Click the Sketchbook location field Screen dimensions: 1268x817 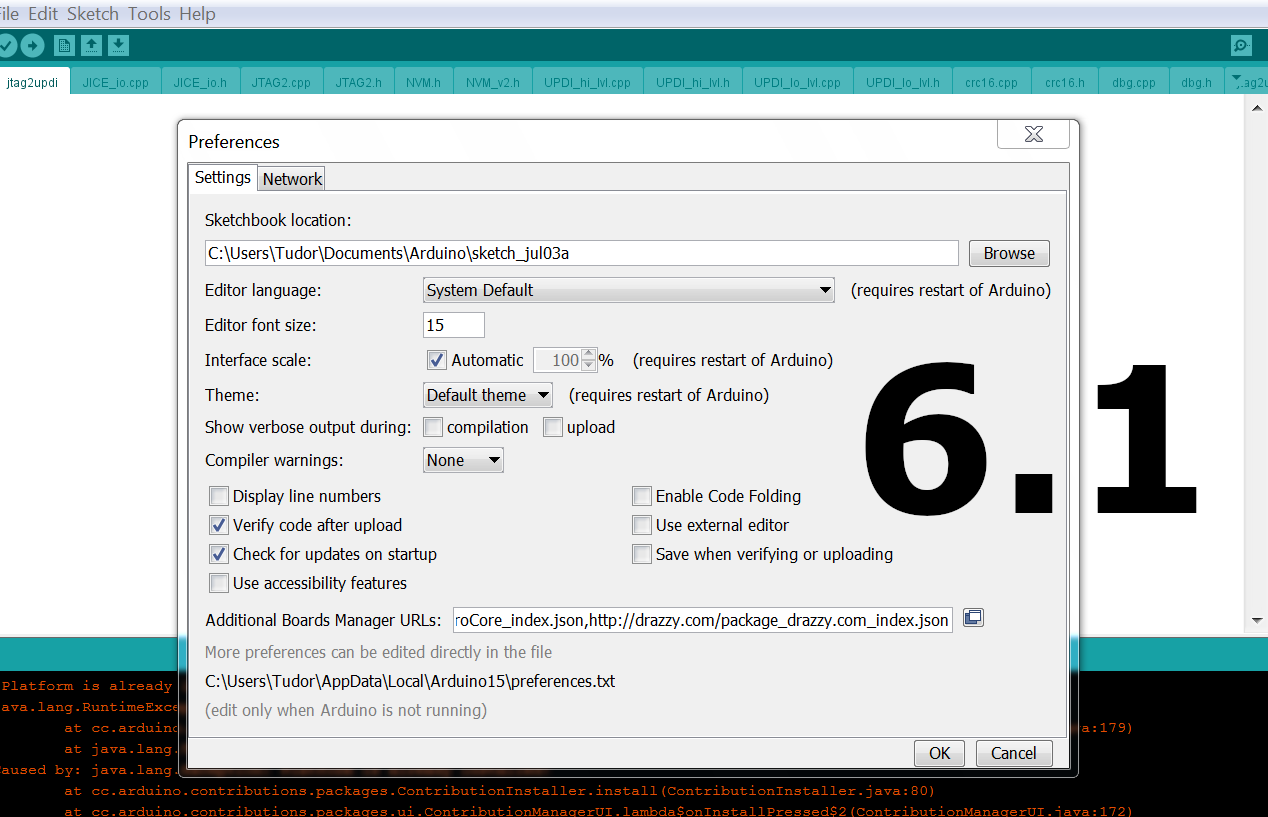(x=582, y=253)
